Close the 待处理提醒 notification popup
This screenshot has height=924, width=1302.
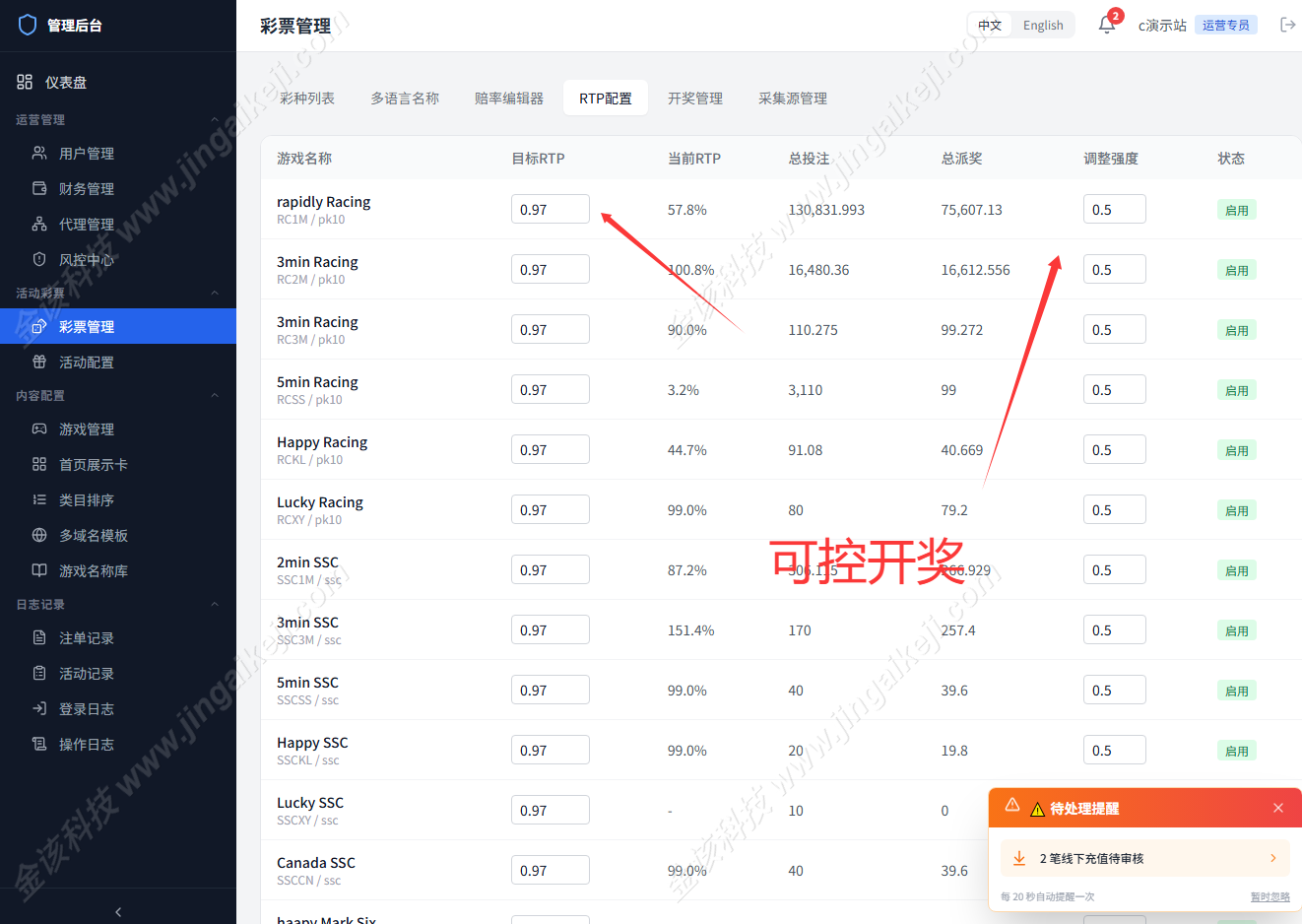[1278, 808]
